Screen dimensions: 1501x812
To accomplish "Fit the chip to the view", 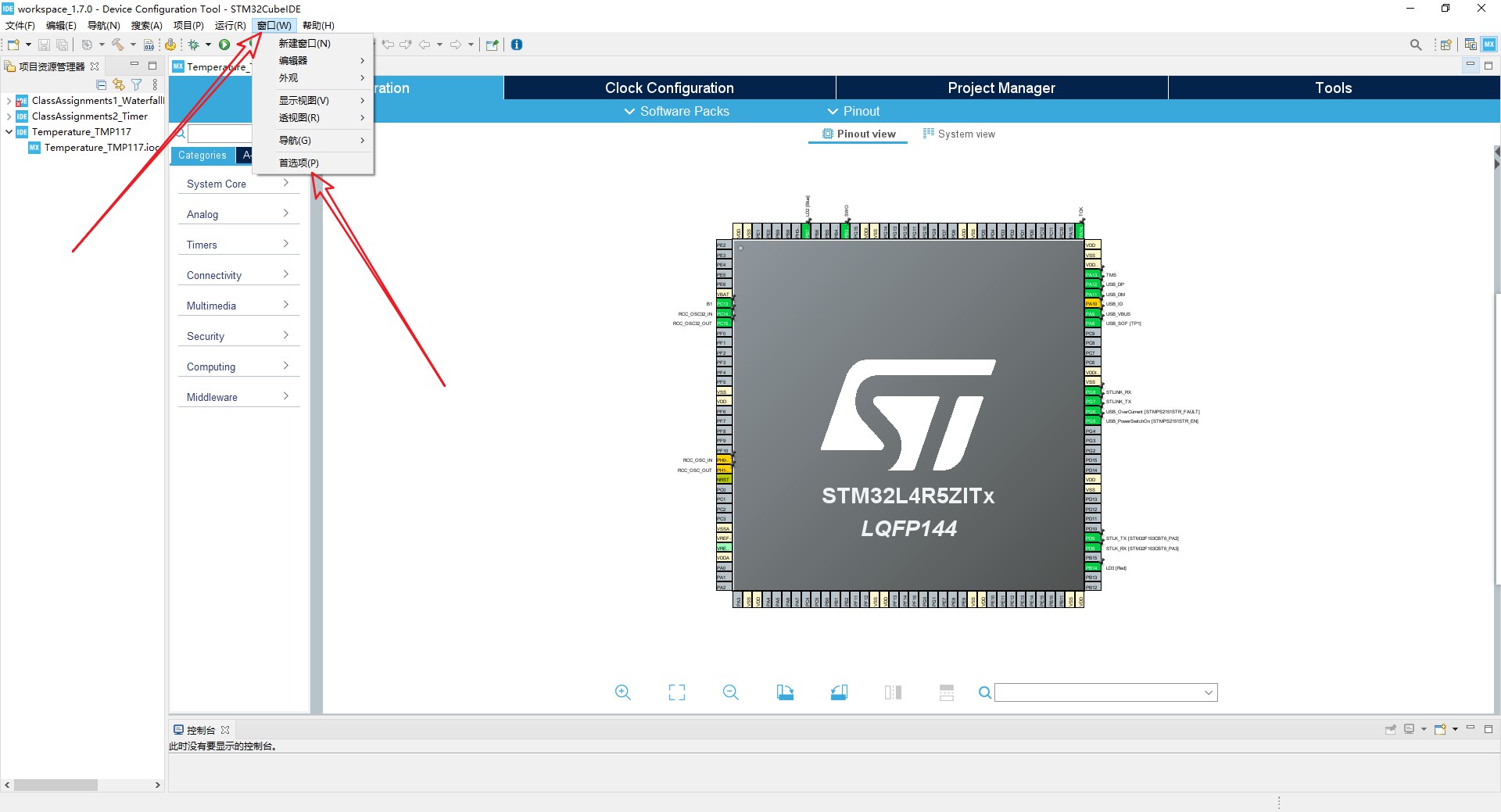I will (677, 692).
